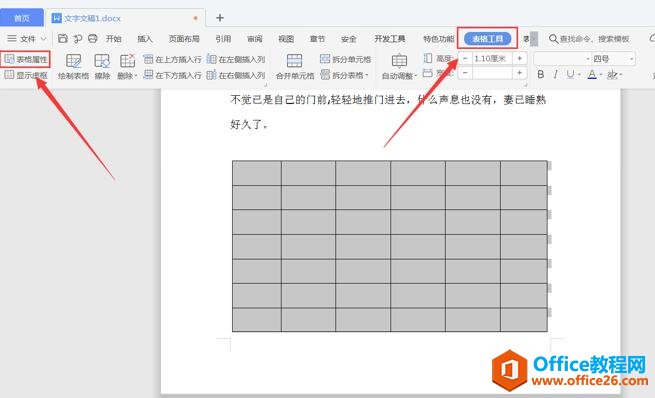This screenshot has width=655, height=398.
Task: Increase column width with plus button
Action: [x=519, y=73]
